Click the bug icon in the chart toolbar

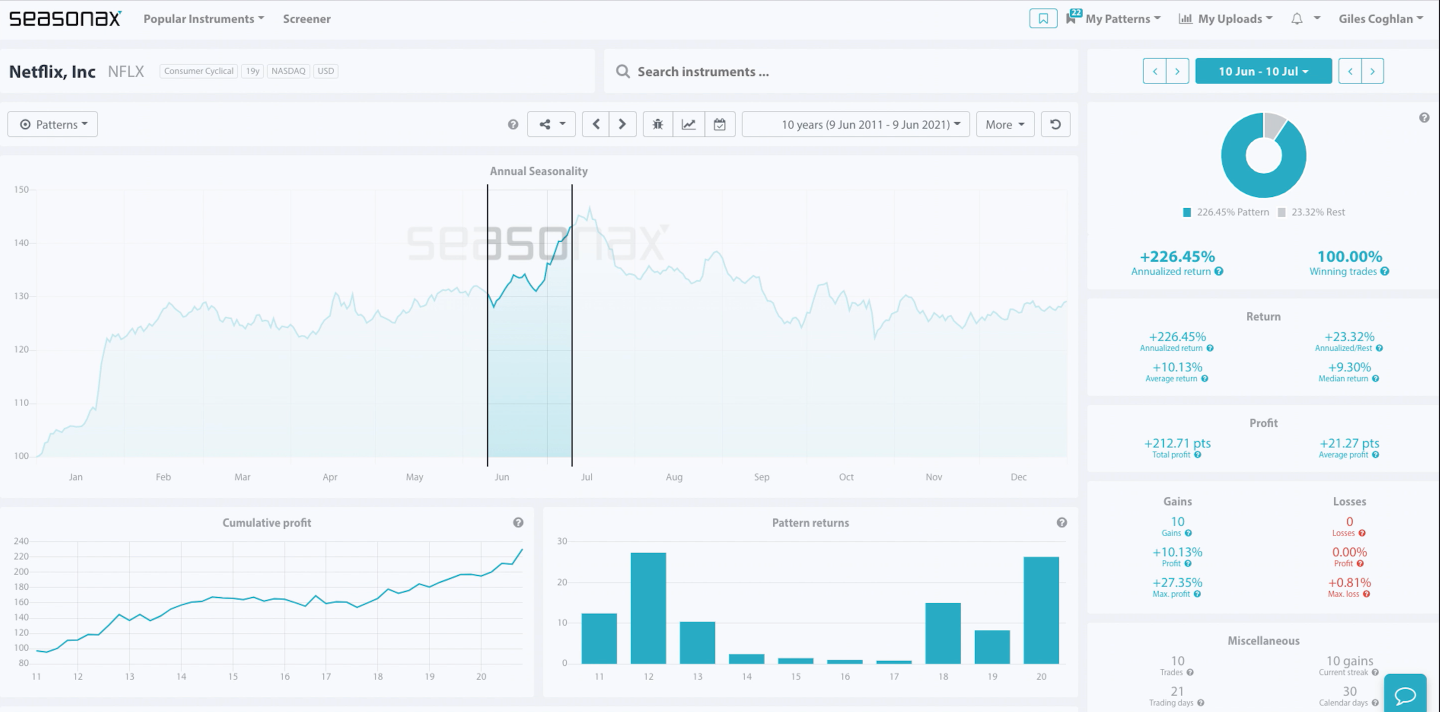(x=657, y=124)
